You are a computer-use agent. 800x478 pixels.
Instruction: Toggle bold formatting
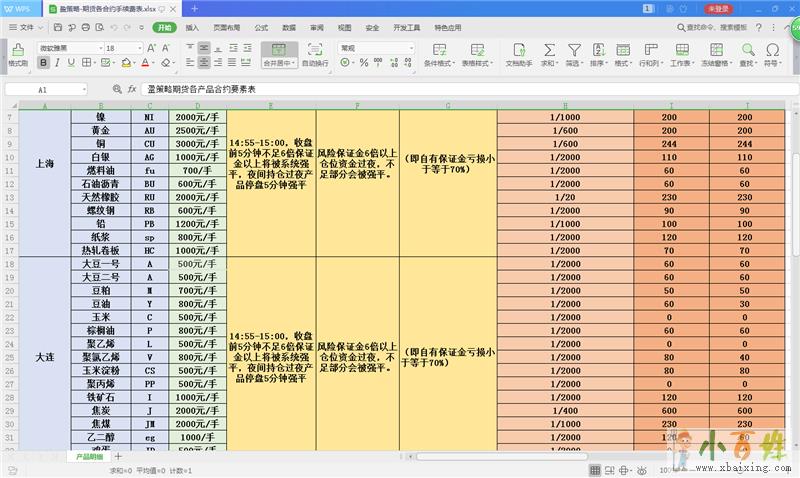click(43, 63)
